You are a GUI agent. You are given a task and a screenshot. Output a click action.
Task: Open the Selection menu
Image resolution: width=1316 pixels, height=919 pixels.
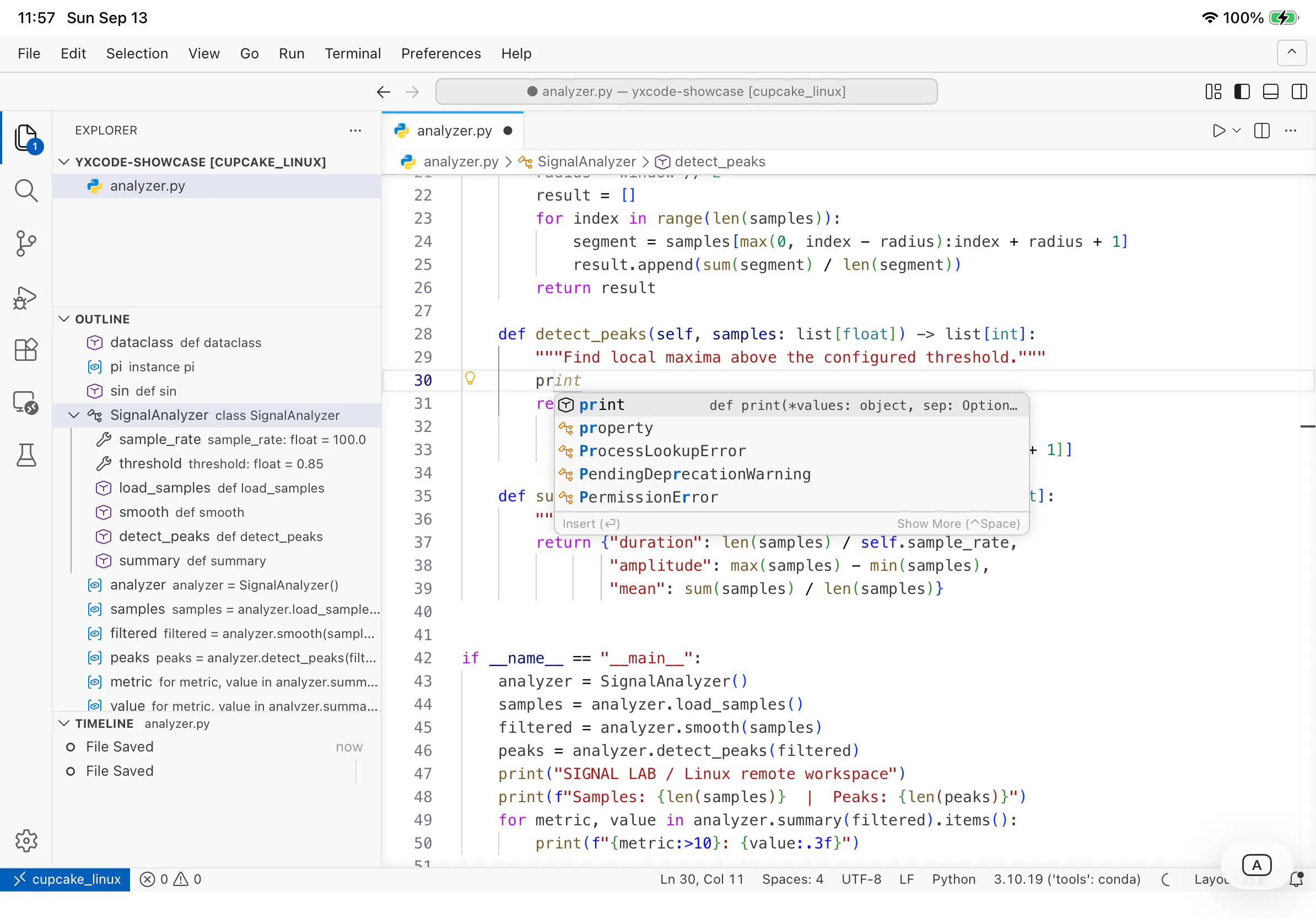pos(137,53)
